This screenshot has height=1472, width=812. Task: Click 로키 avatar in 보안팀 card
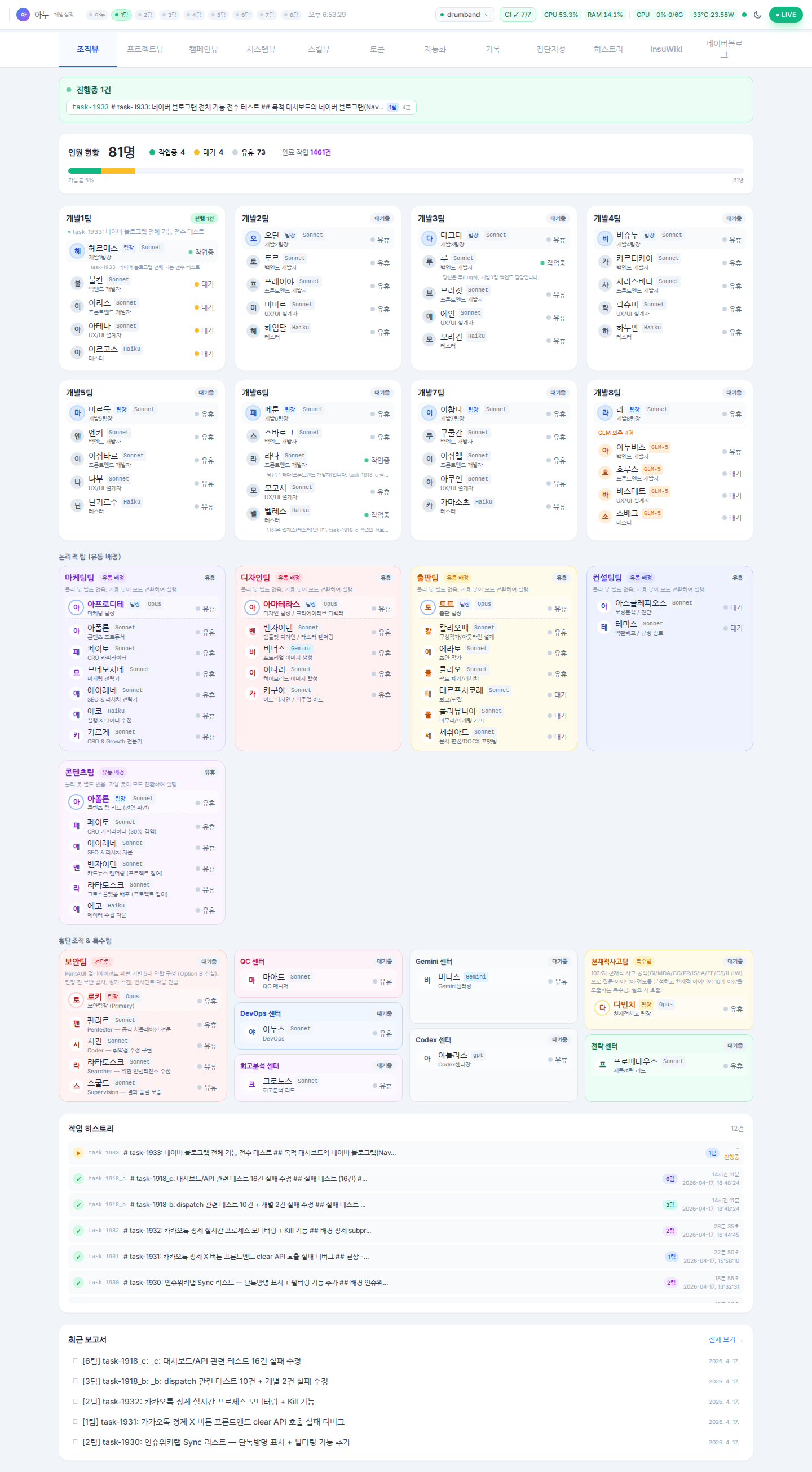(76, 1000)
